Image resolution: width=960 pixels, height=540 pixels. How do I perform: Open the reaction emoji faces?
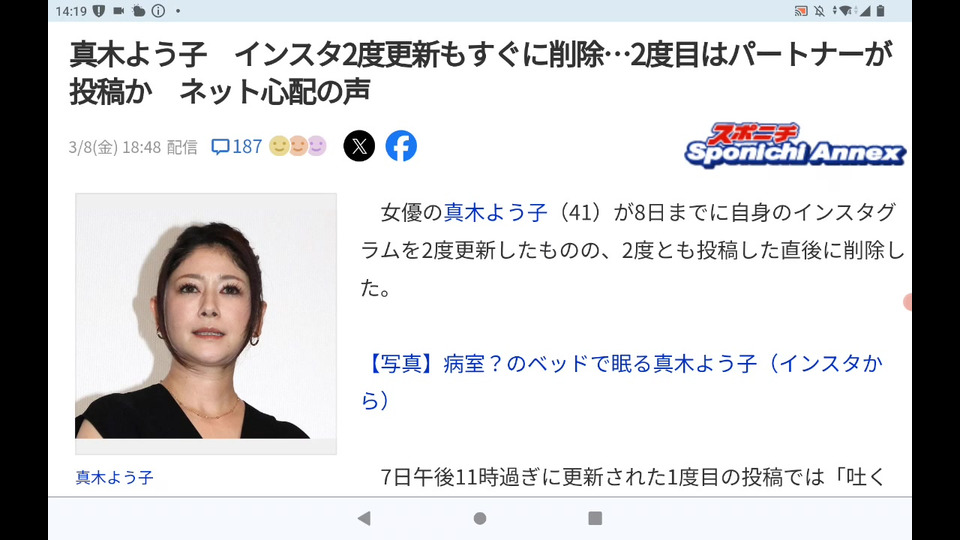point(298,146)
